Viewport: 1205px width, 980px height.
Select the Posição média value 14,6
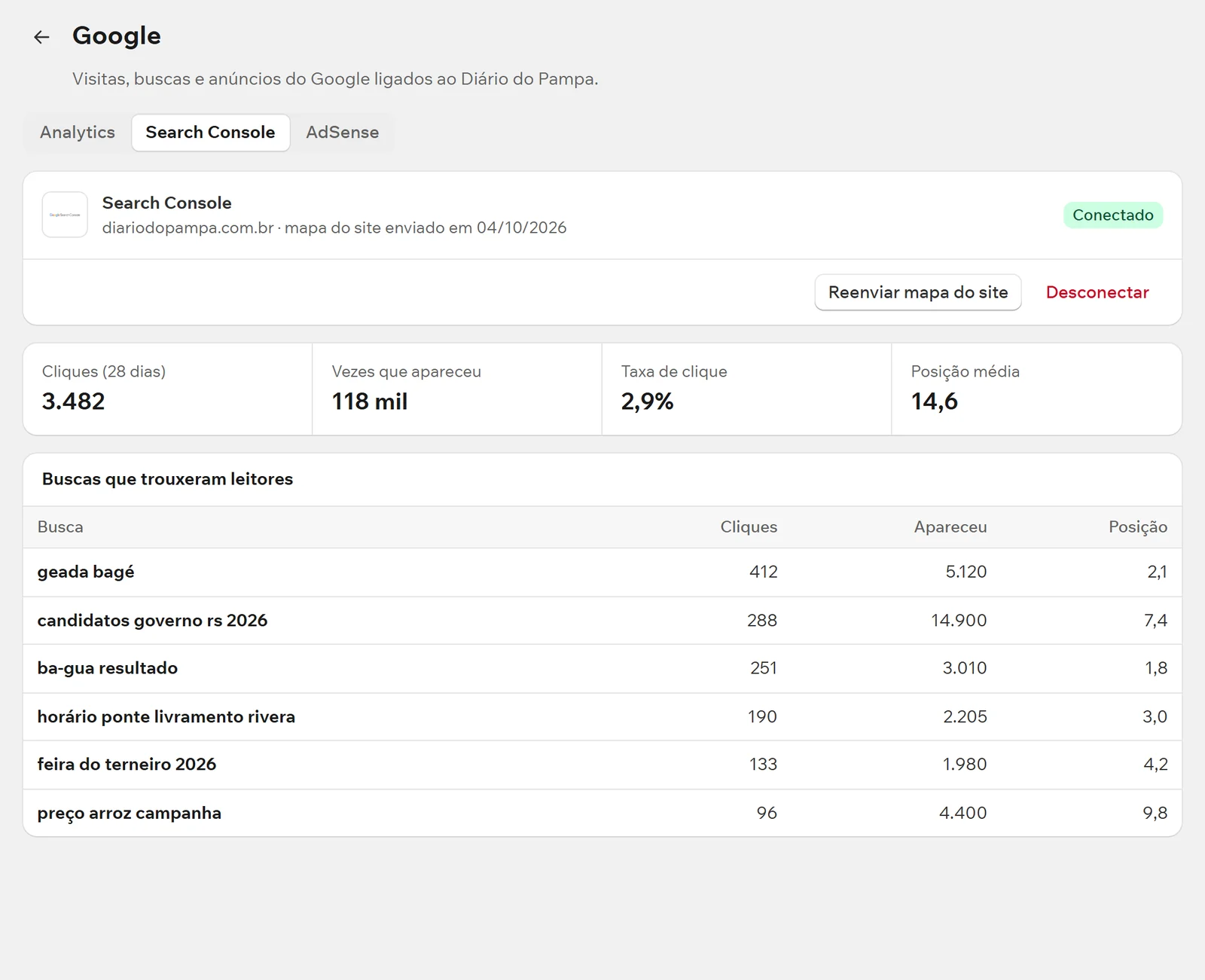[x=935, y=401]
